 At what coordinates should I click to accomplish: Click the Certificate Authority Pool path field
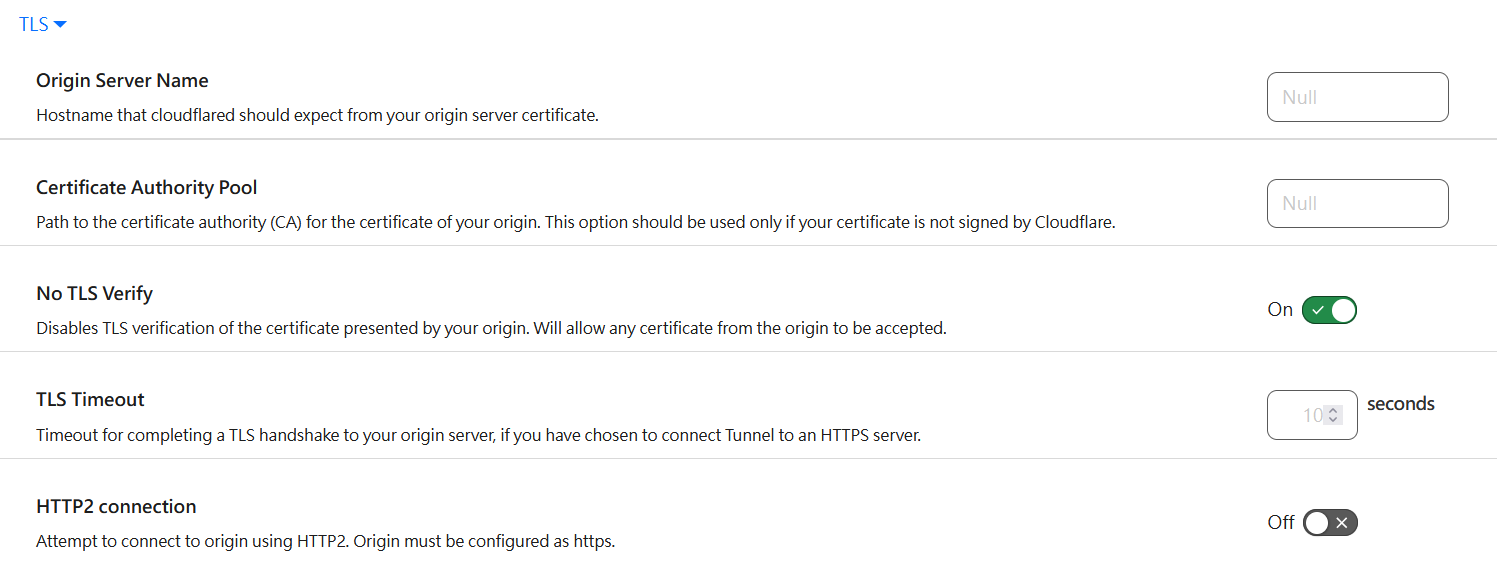(1357, 203)
